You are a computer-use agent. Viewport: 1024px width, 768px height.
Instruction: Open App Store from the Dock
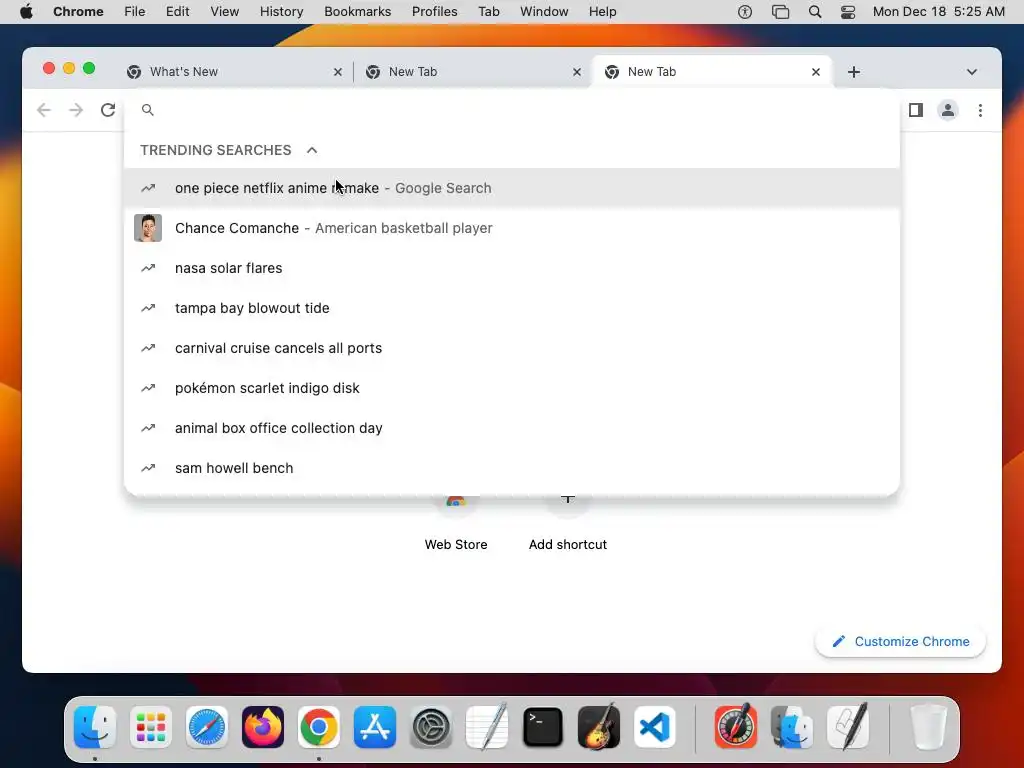point(375,727)
